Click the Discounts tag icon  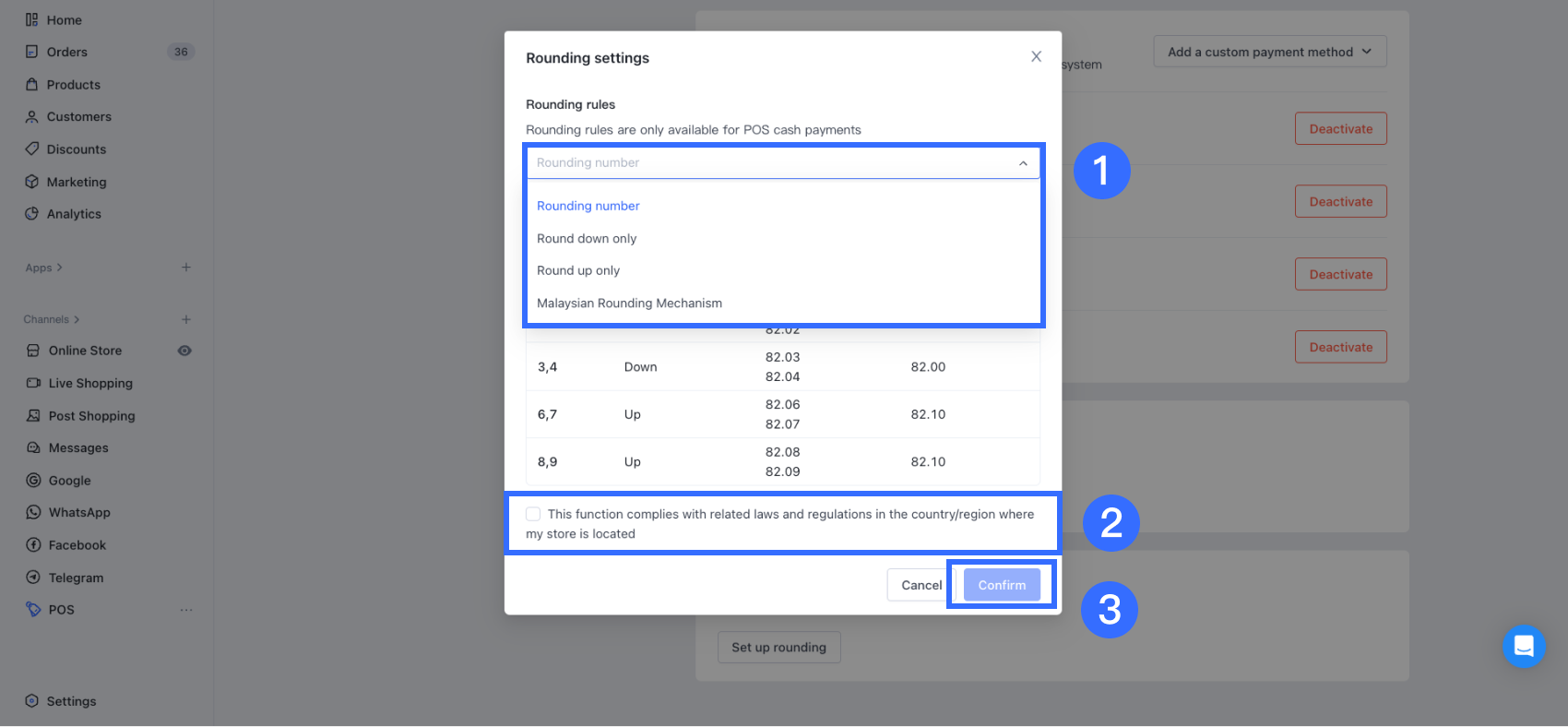31,149
